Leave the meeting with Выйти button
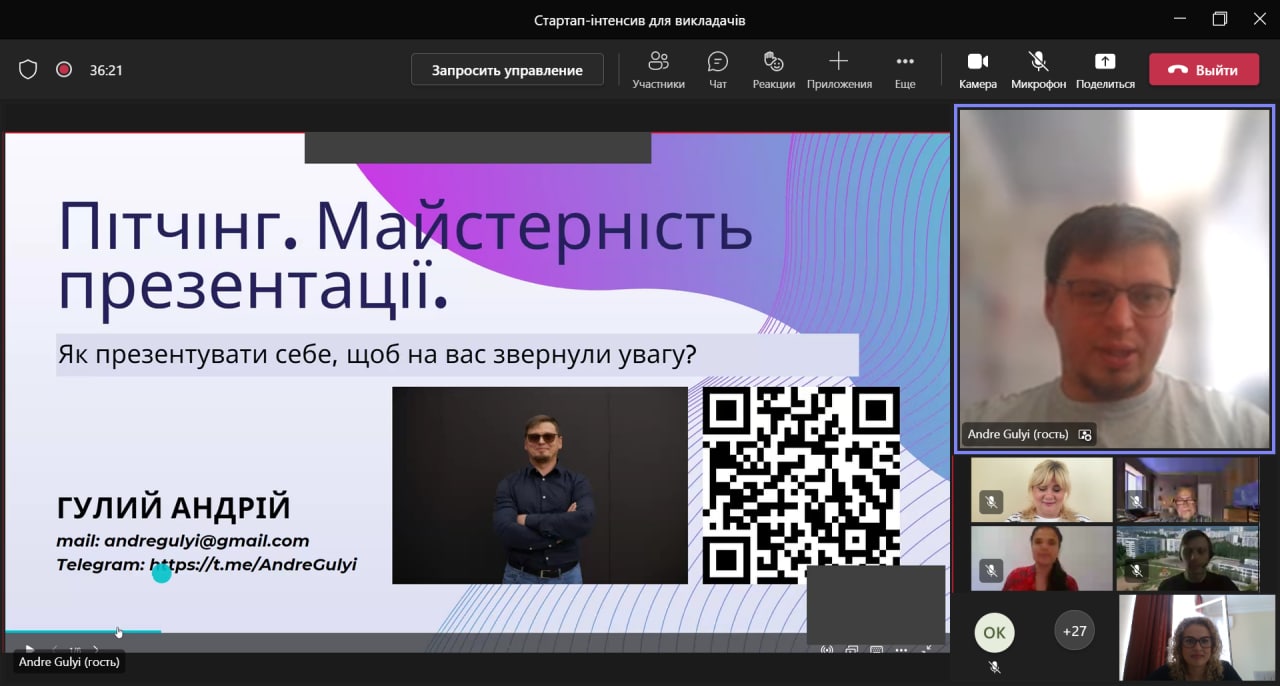Viewport: 1280px width, 686px height. [x=1204, y=69]
